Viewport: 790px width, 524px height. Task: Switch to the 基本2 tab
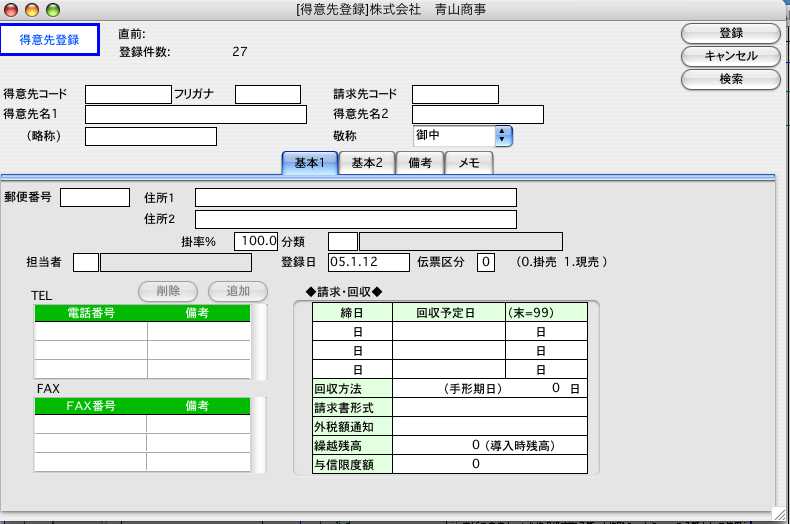[x=366, y=163]
